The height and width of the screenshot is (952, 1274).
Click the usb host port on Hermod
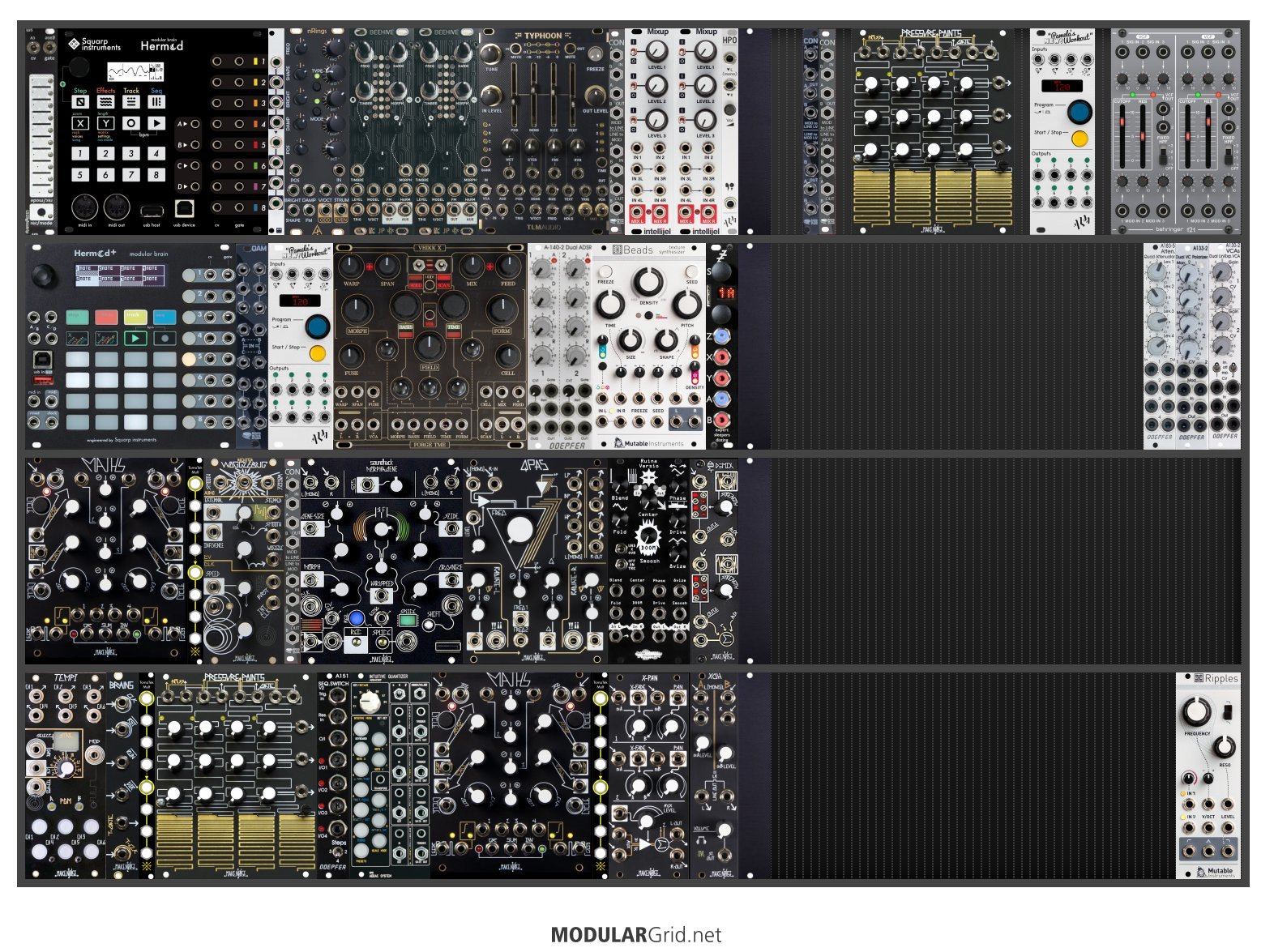pos(151,211)
